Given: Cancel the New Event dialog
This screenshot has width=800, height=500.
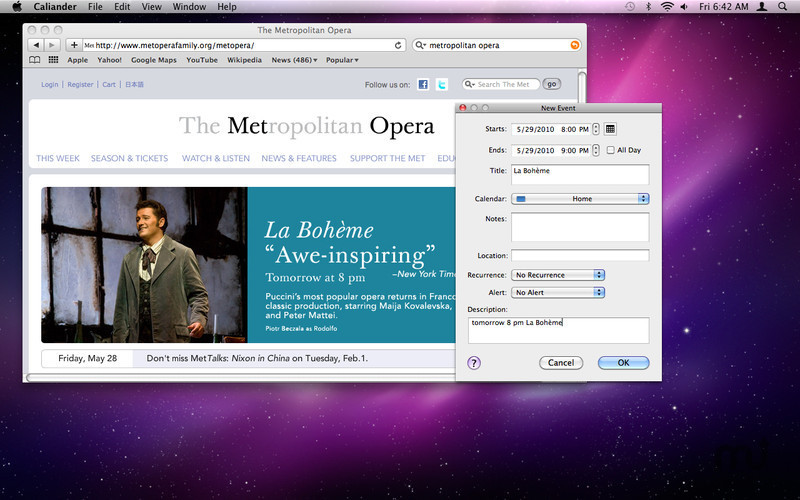Looking at the screenshot, I should 561,363.
